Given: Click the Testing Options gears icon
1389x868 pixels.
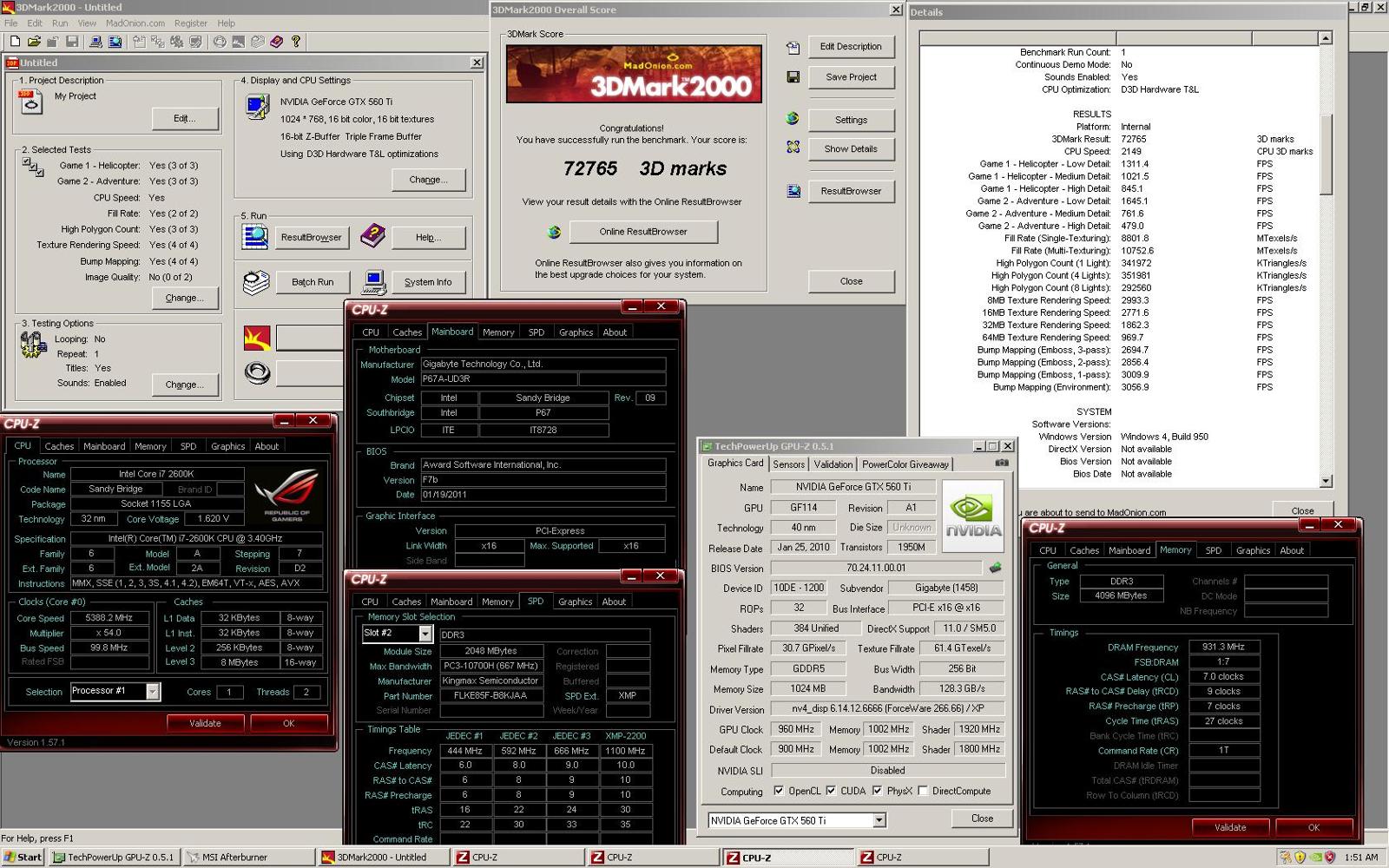Looking at the screenshot, I should (x=32, y=345).
